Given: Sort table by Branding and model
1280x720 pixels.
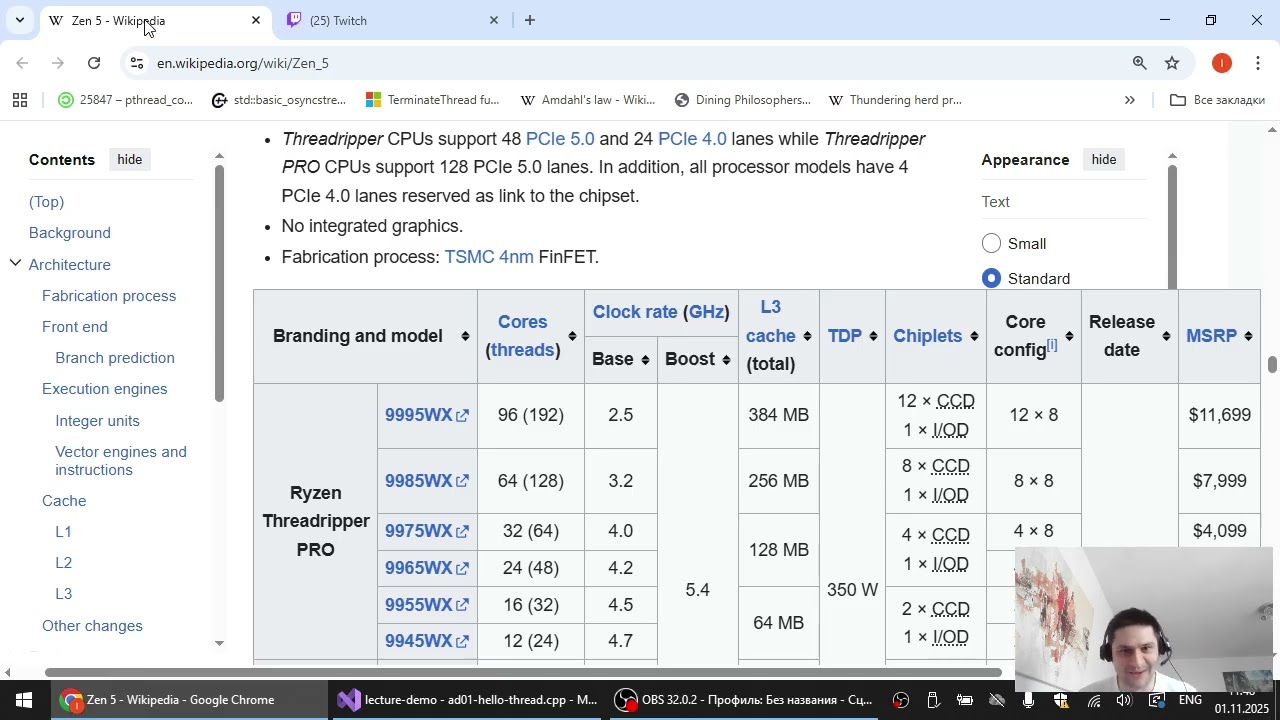Looking at the screenshot, I should [465, 336].
